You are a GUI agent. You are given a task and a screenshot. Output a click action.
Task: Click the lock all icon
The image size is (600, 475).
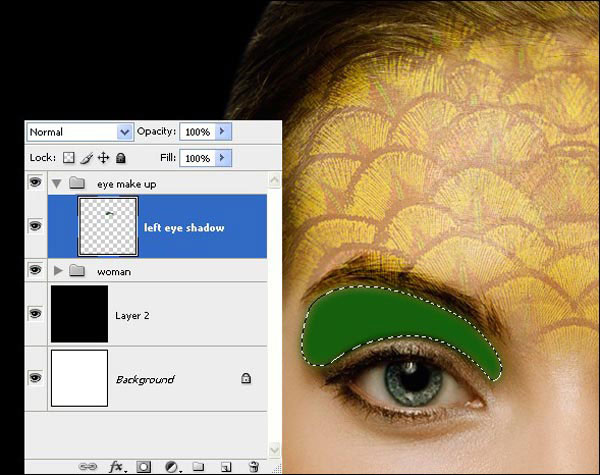pyautogui.click(x=120, y=158)
